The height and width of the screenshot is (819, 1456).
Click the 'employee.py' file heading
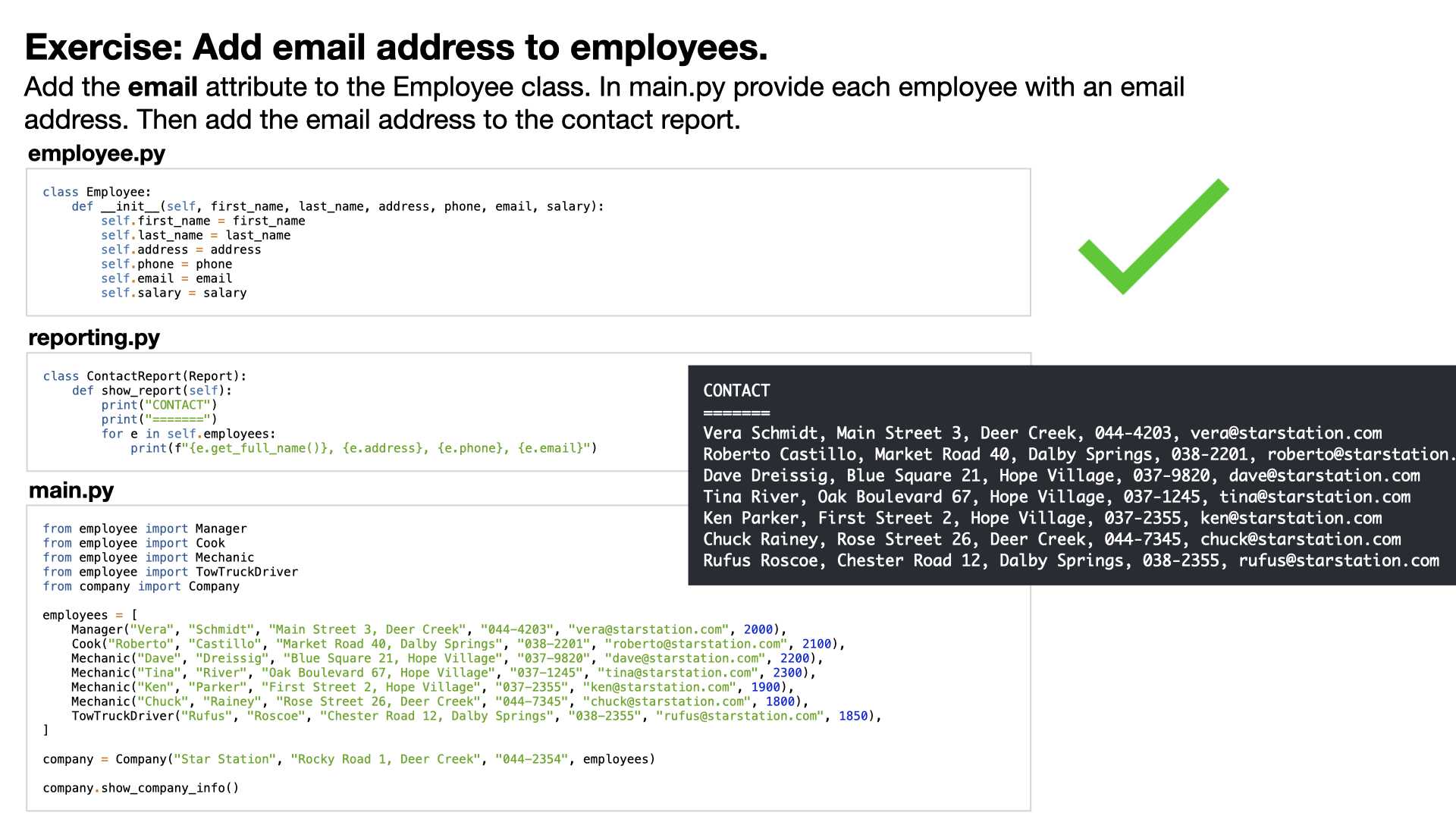[96, 154]
